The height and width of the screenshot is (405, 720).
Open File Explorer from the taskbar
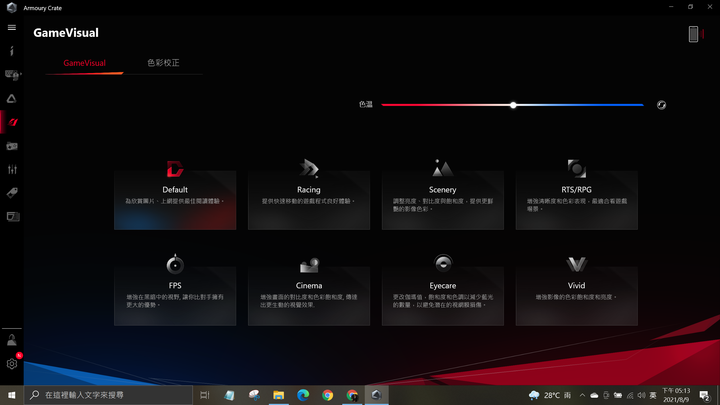tap(278, 395)
